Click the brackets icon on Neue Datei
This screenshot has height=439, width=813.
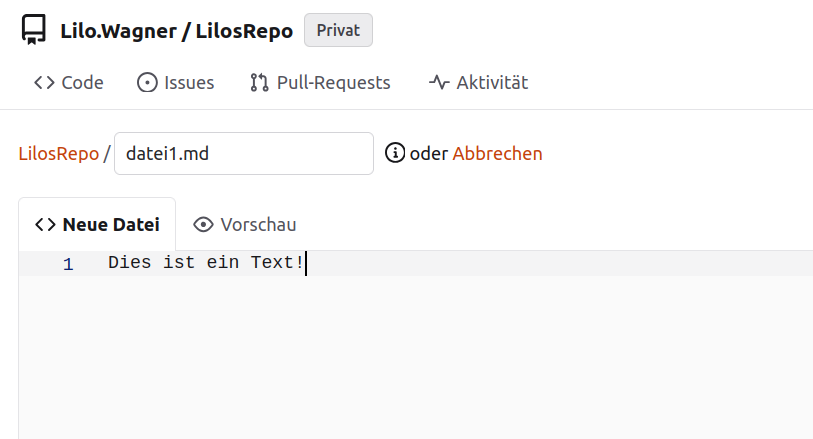[45, 225]
